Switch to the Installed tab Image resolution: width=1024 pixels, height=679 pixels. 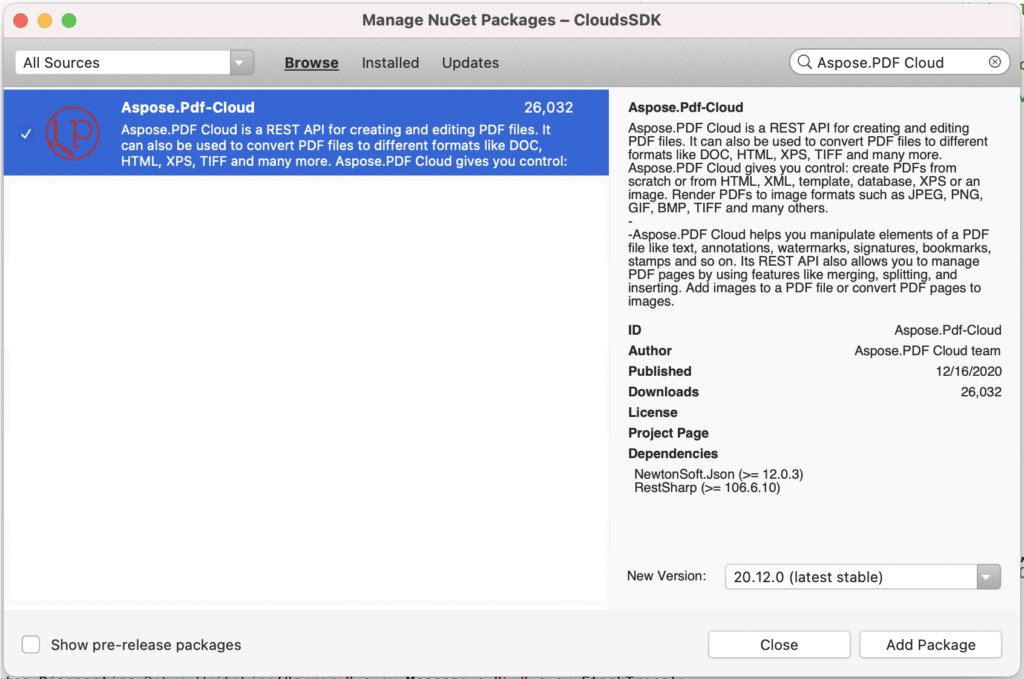coord(390,62)
